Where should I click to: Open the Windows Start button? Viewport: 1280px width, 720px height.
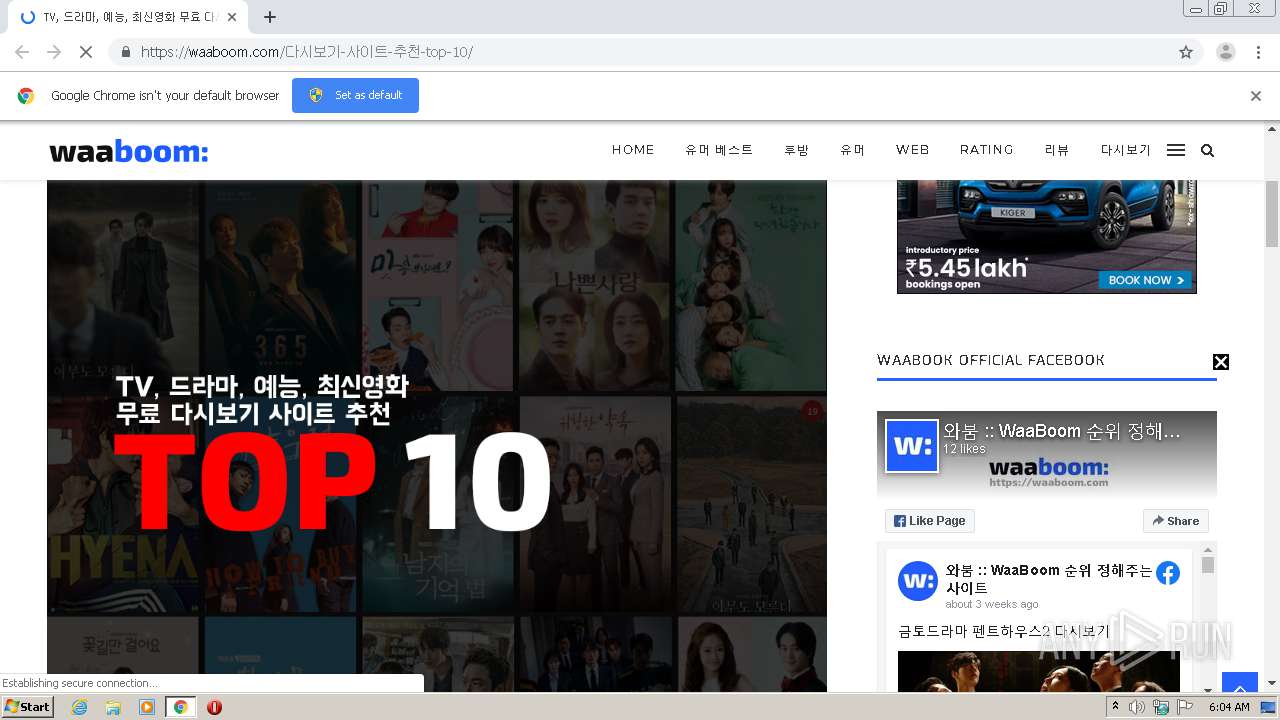[x=28, y=706]
